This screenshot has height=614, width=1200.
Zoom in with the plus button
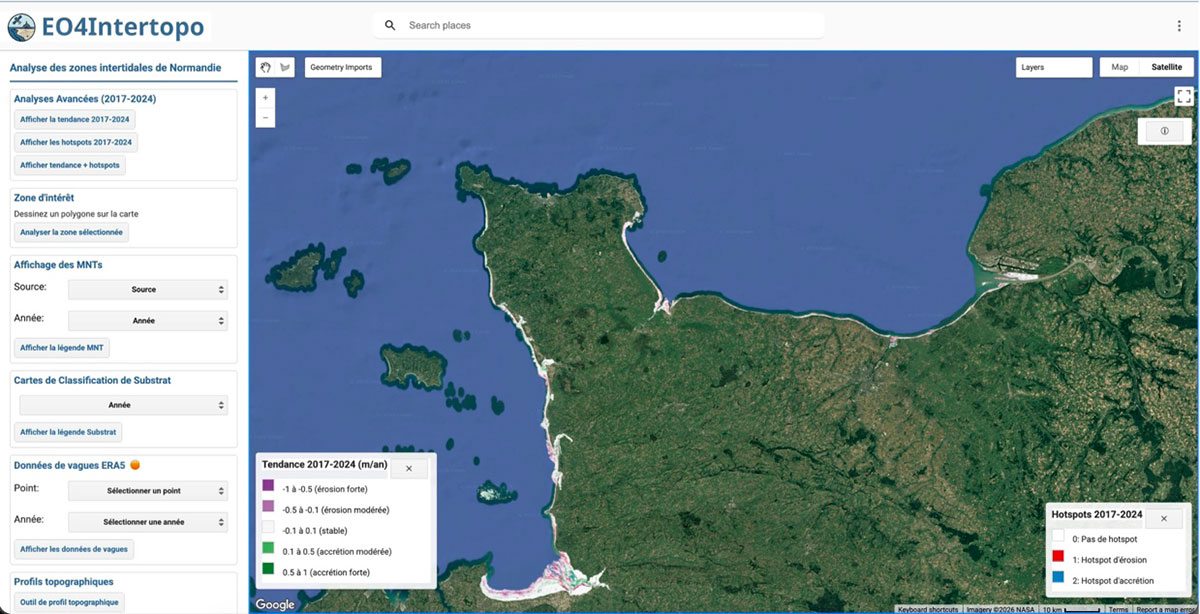pos(265,98)
